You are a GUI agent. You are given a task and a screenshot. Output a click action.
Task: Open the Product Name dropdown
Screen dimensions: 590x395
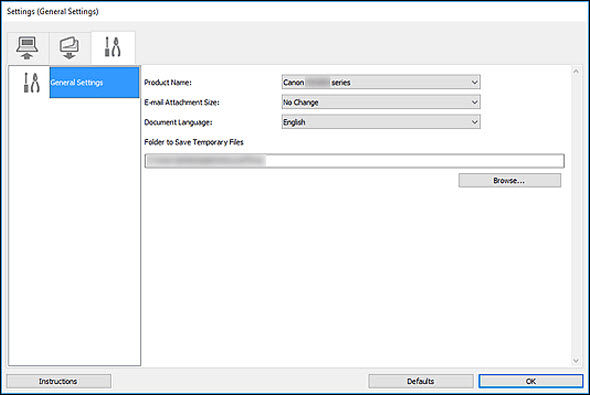click(x=381, y=82)
